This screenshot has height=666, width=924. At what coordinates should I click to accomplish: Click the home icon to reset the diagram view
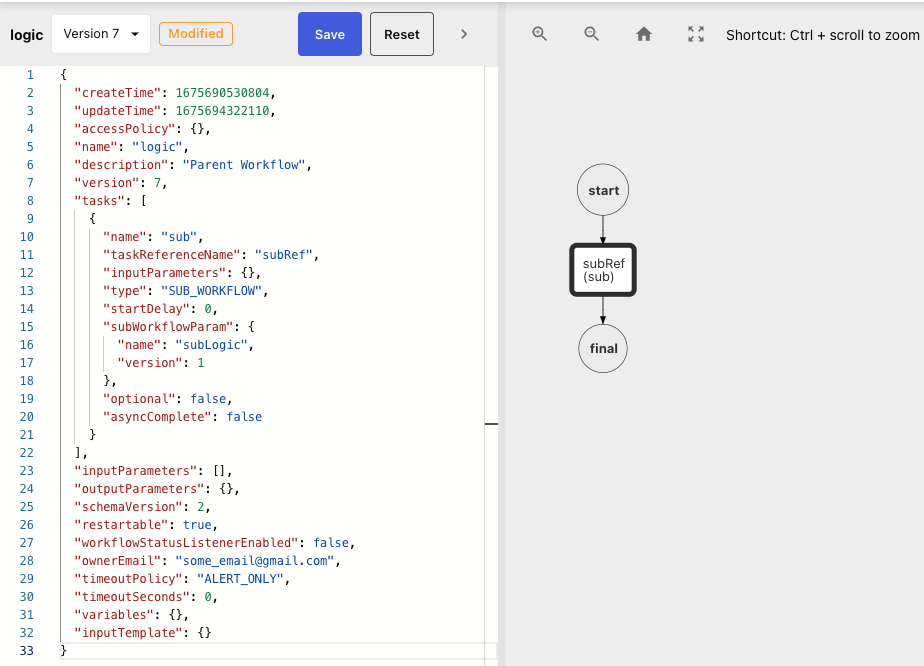[x=643, y=33]
